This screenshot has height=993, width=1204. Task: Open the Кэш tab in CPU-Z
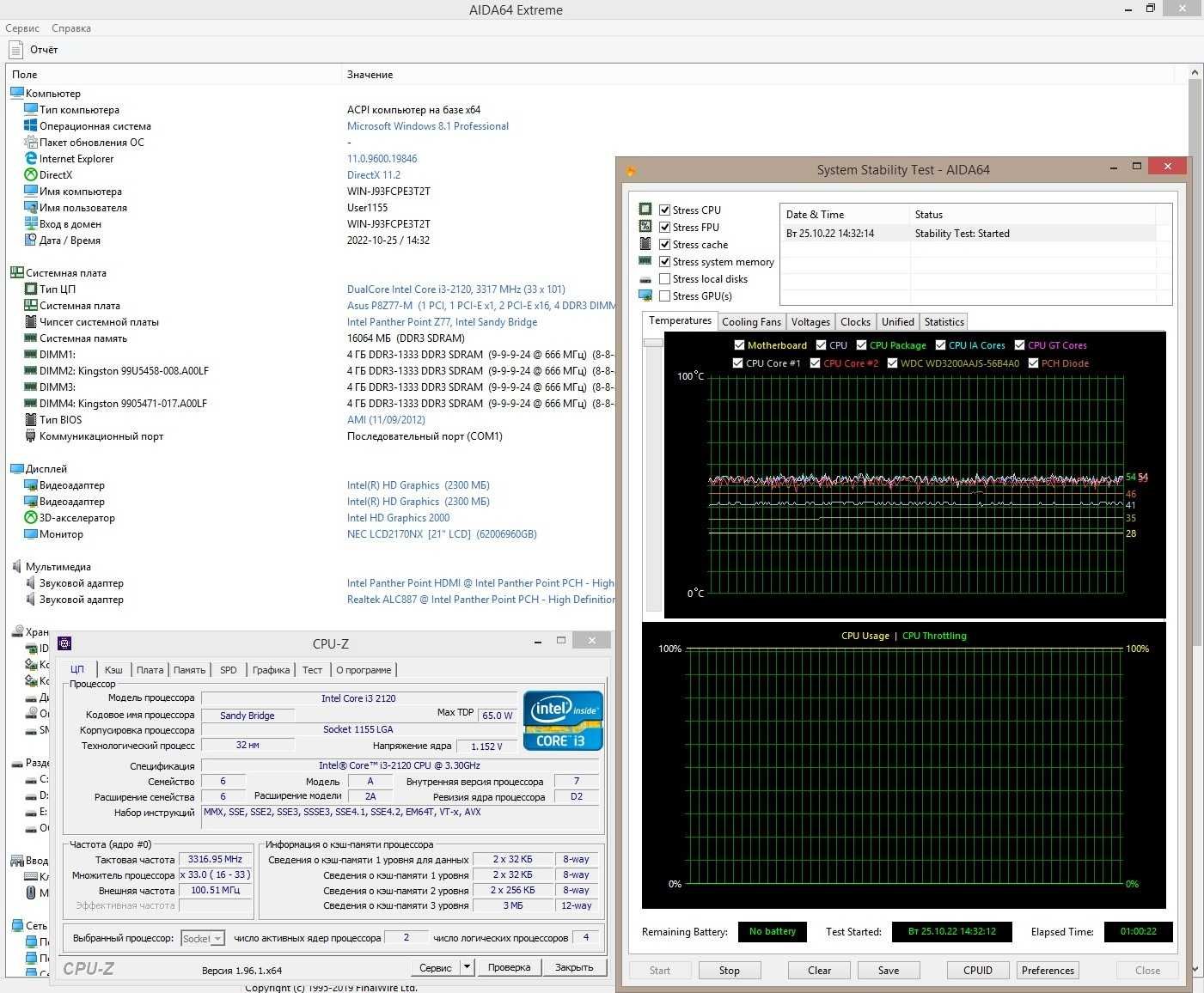(x=113, y=670)
